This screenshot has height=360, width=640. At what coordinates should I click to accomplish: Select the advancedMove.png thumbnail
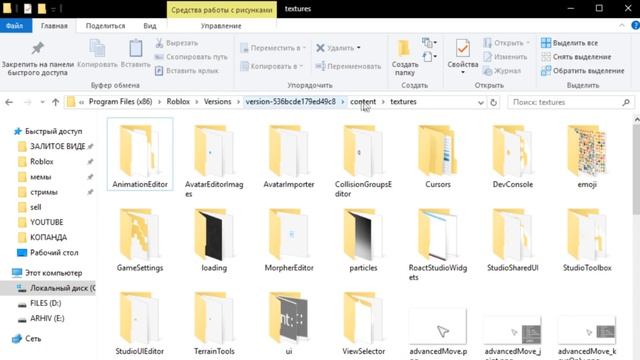tap(438, 331)
